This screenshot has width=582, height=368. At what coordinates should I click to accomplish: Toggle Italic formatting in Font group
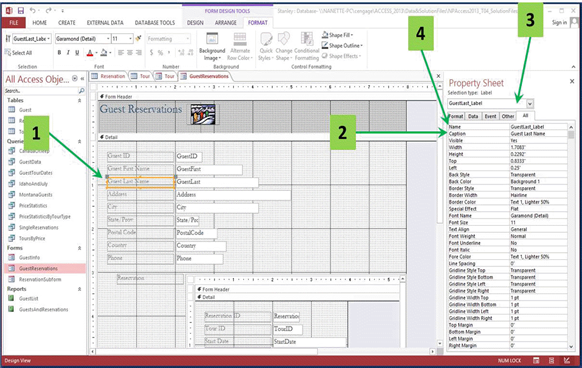tap(68, 53)
